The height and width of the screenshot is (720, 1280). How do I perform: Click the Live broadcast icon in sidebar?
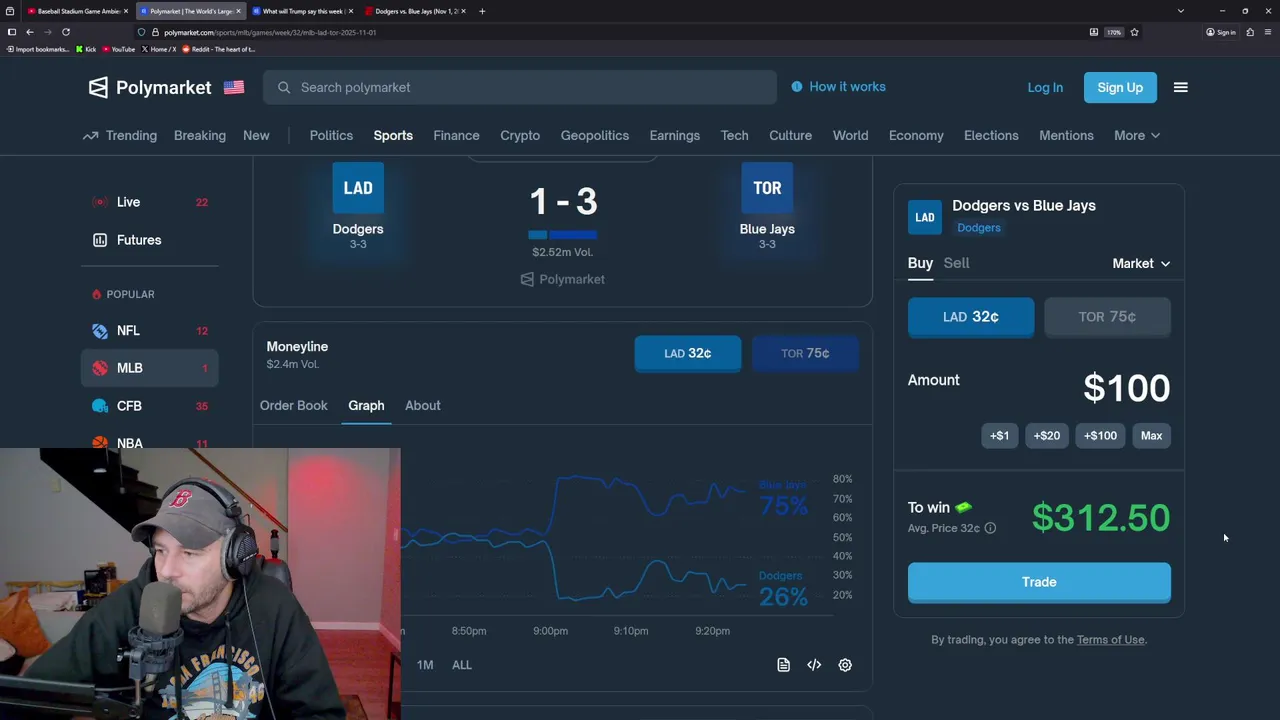(x=99, y=202)
